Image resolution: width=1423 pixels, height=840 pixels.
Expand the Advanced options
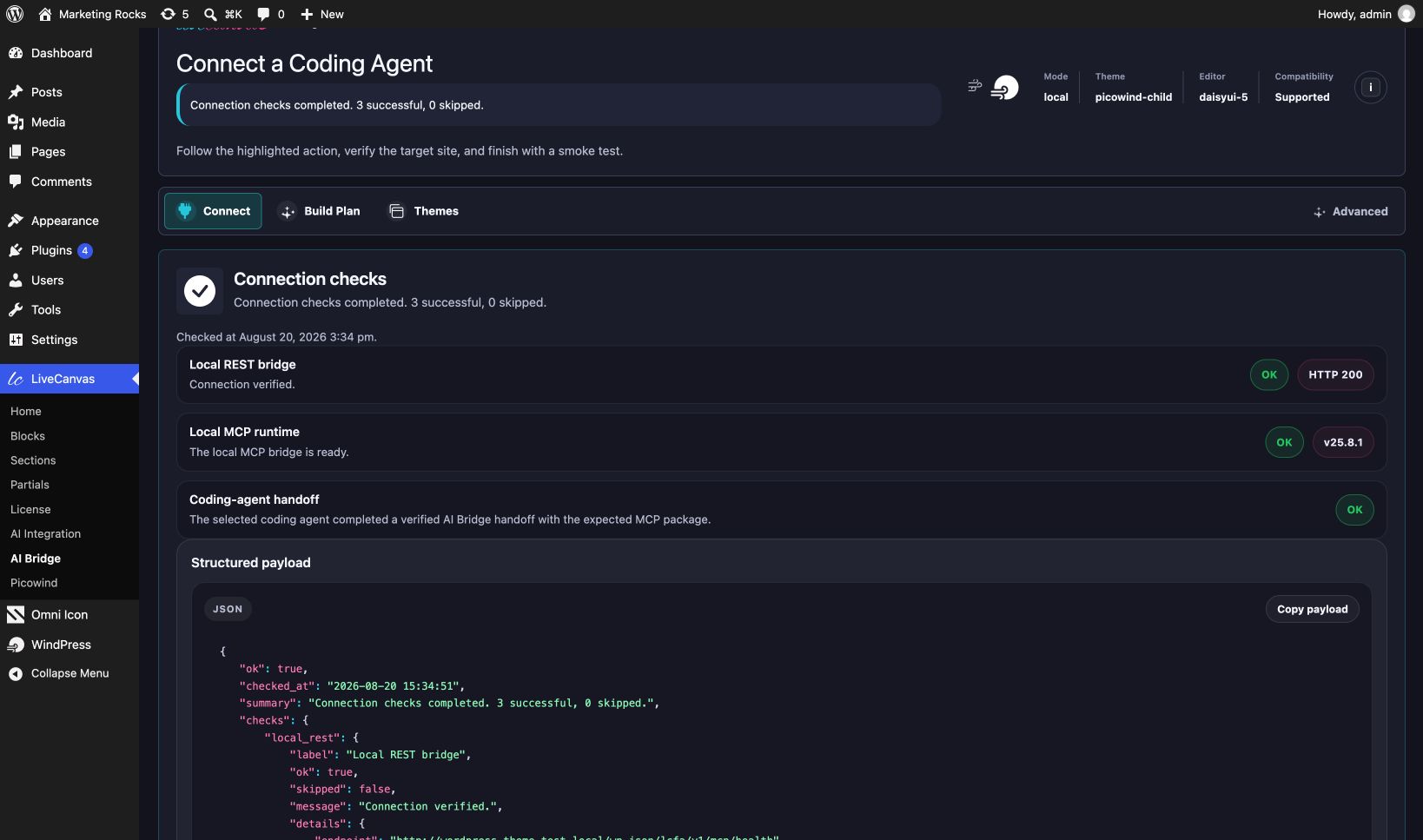click(1351, 212)
